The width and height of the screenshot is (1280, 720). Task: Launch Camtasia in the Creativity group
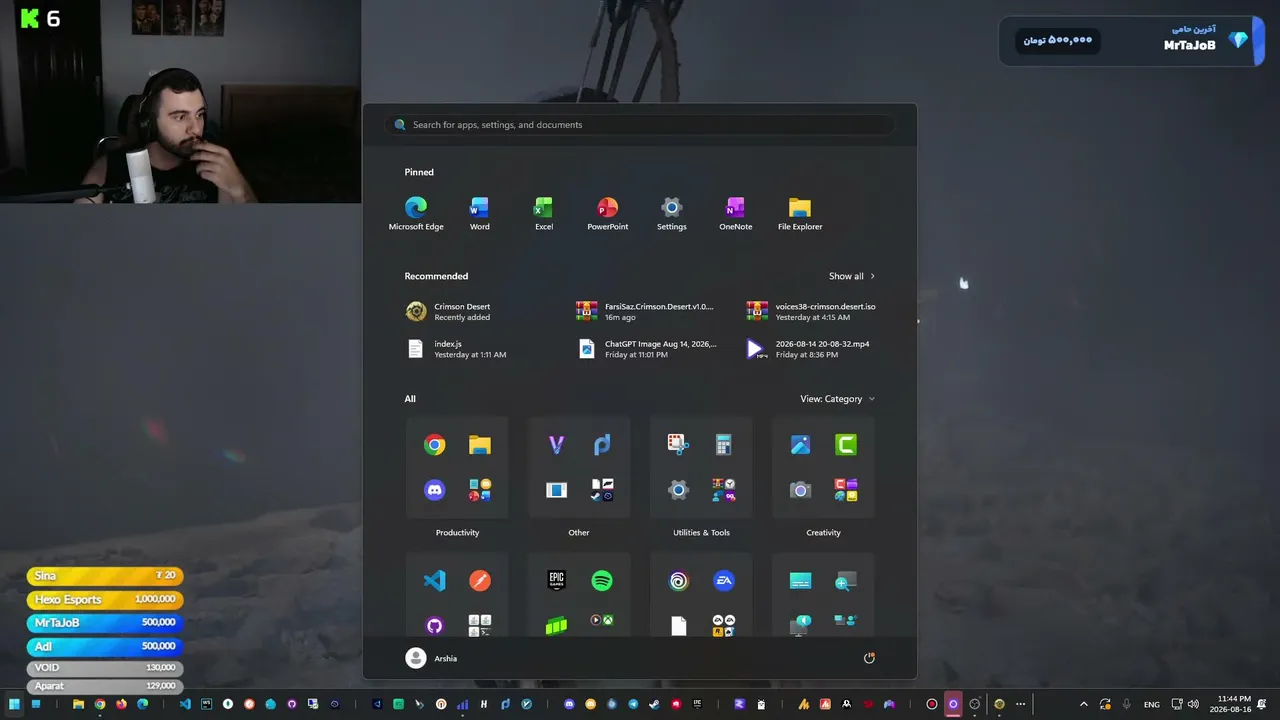pos(846,445)
